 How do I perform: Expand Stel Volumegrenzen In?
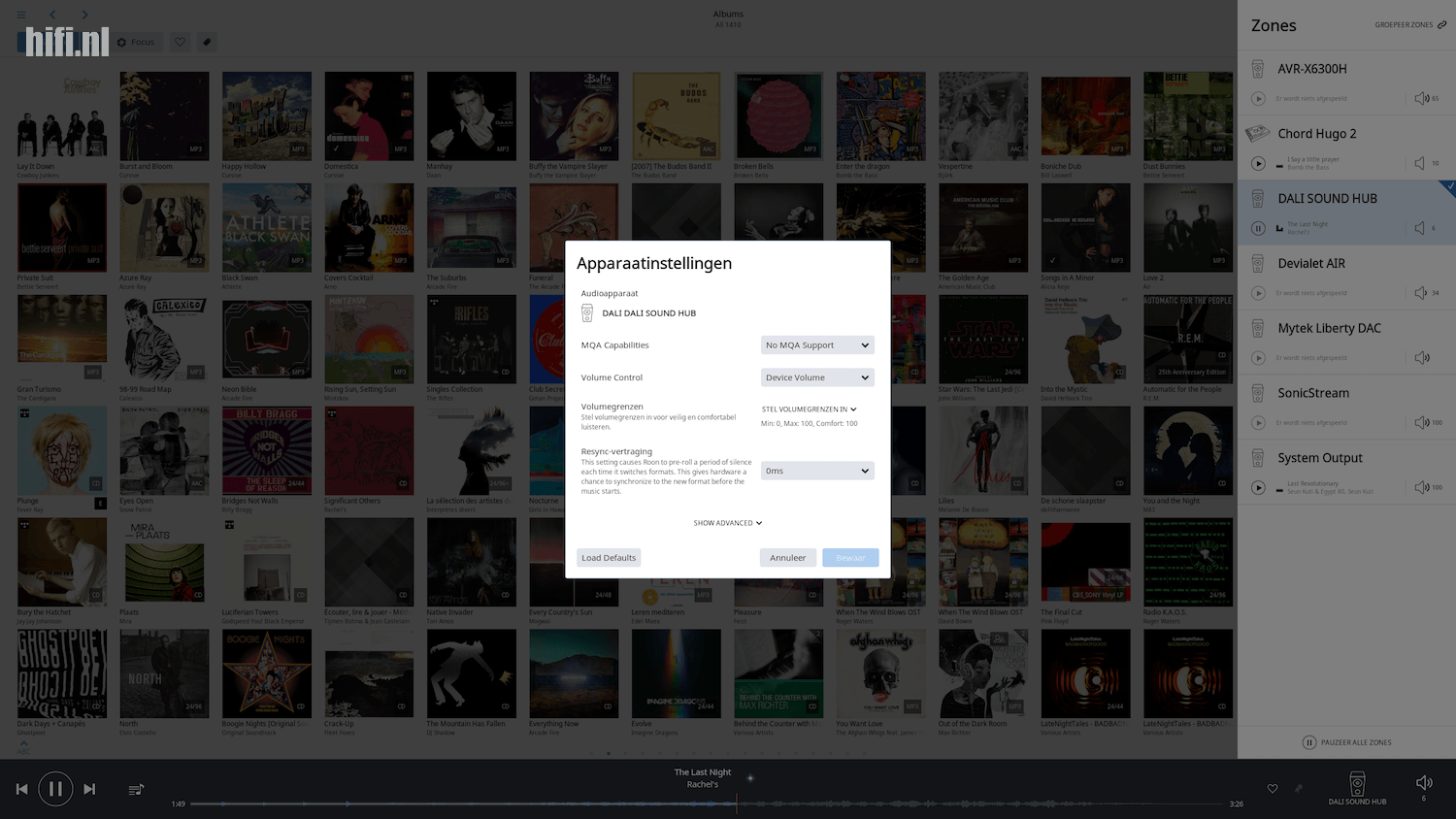click(809, 409)
